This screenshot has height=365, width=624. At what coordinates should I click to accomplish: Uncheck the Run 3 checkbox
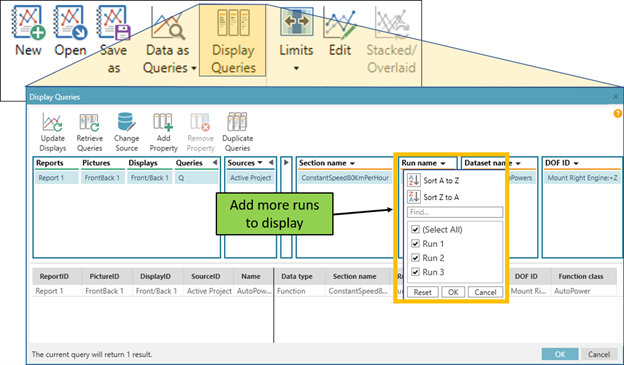(415, 272)
